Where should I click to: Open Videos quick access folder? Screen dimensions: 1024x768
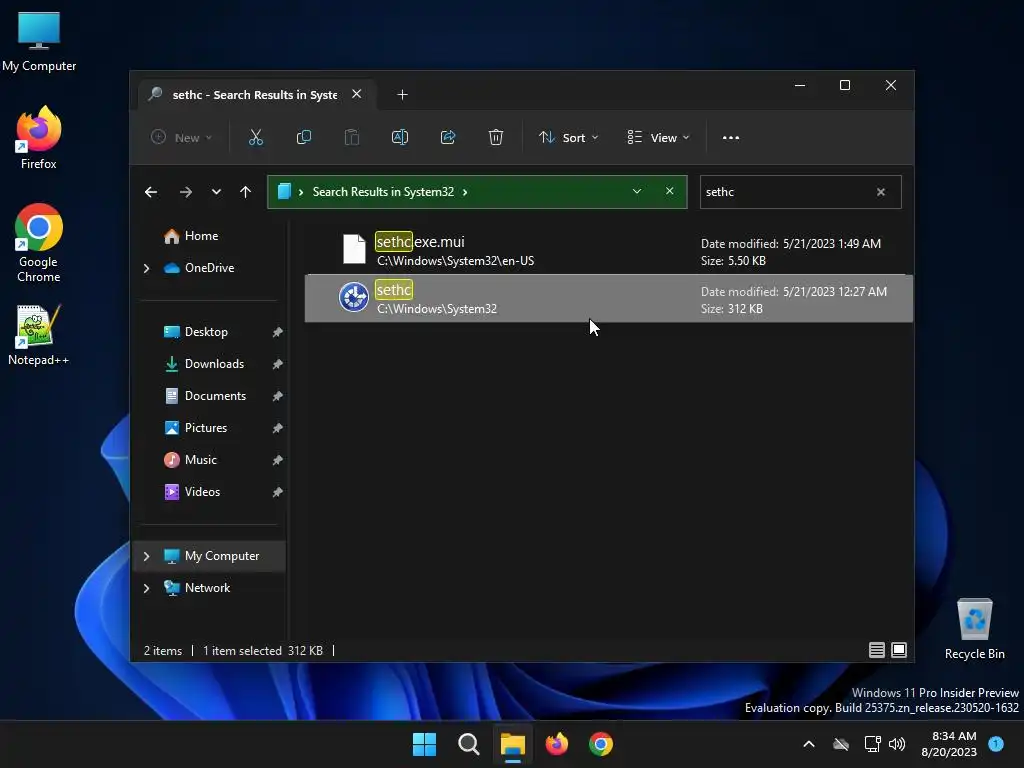202,492
